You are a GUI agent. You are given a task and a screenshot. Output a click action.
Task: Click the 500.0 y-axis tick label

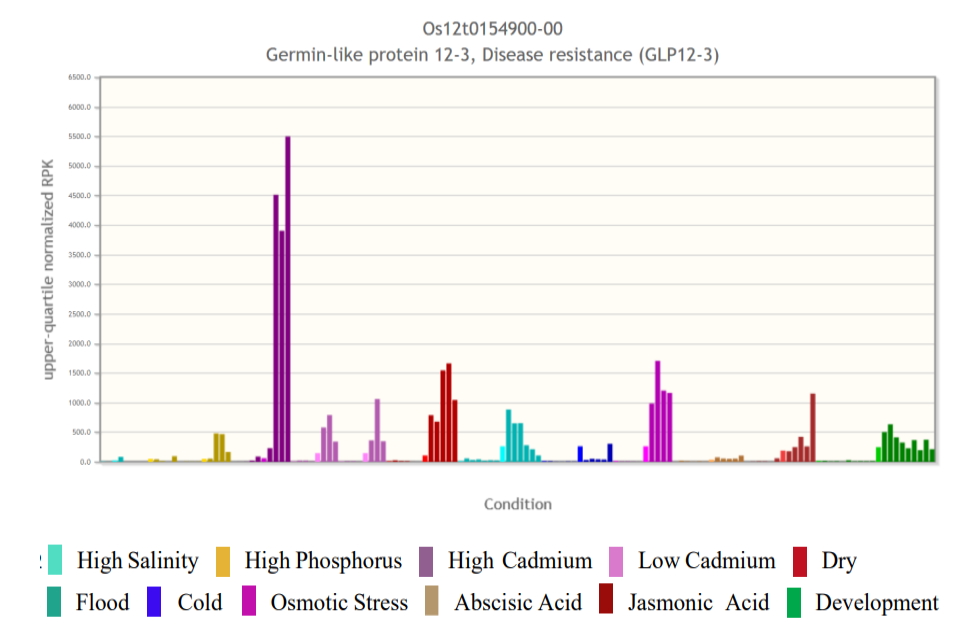click(x=82, y=432)
